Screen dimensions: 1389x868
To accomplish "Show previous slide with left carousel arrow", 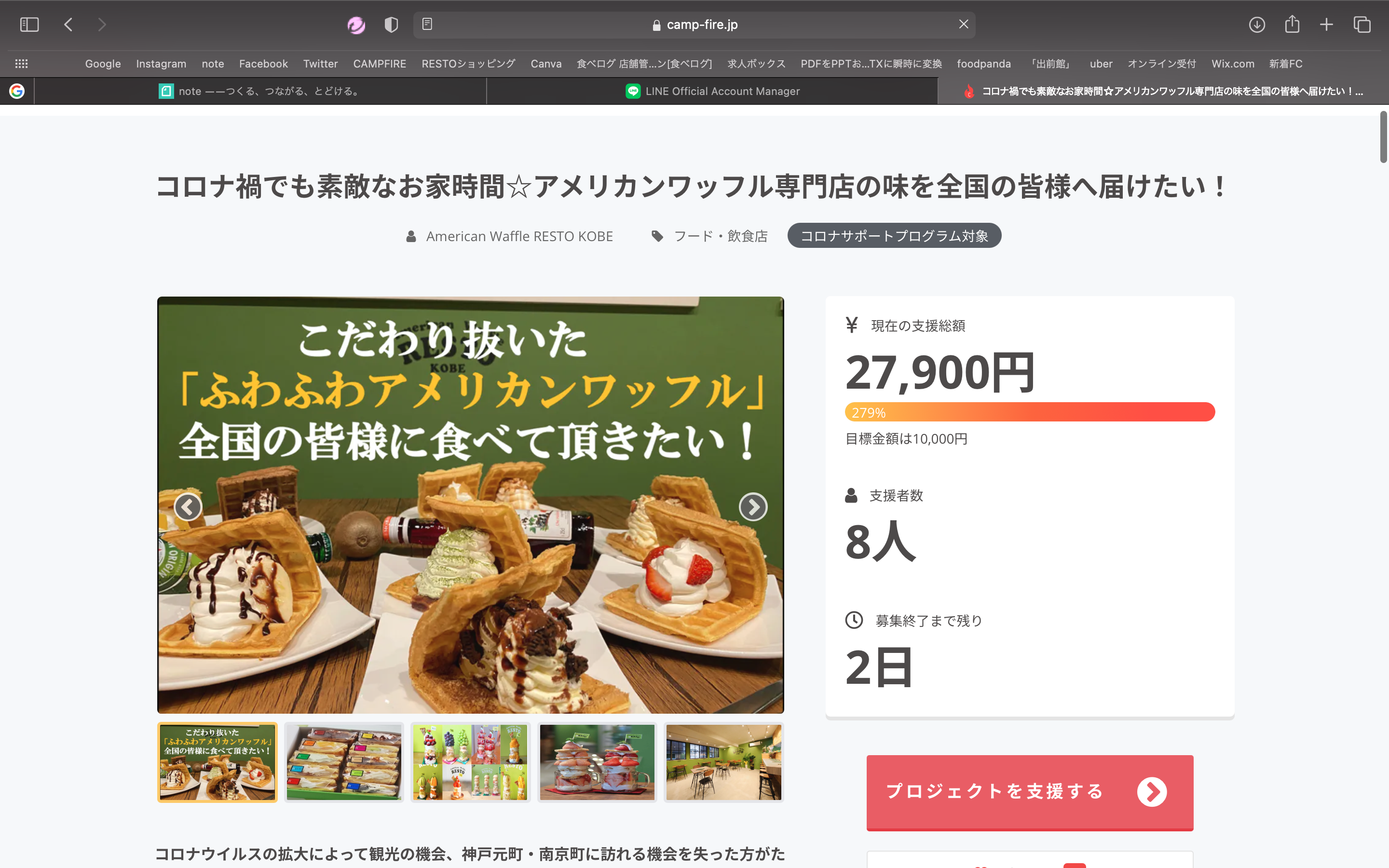I will [x=188, y=507].
